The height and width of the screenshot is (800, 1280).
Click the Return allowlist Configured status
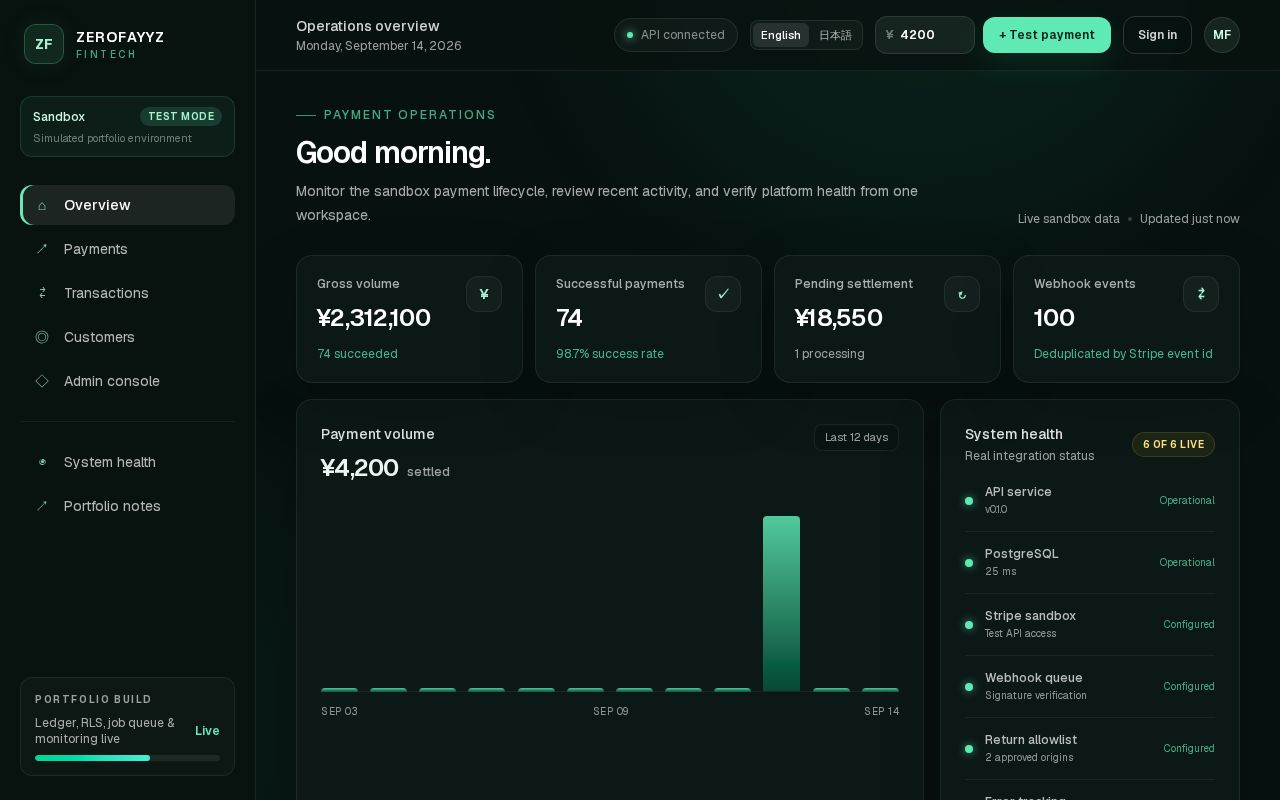pyautogui.click(x=1189, y=748)
